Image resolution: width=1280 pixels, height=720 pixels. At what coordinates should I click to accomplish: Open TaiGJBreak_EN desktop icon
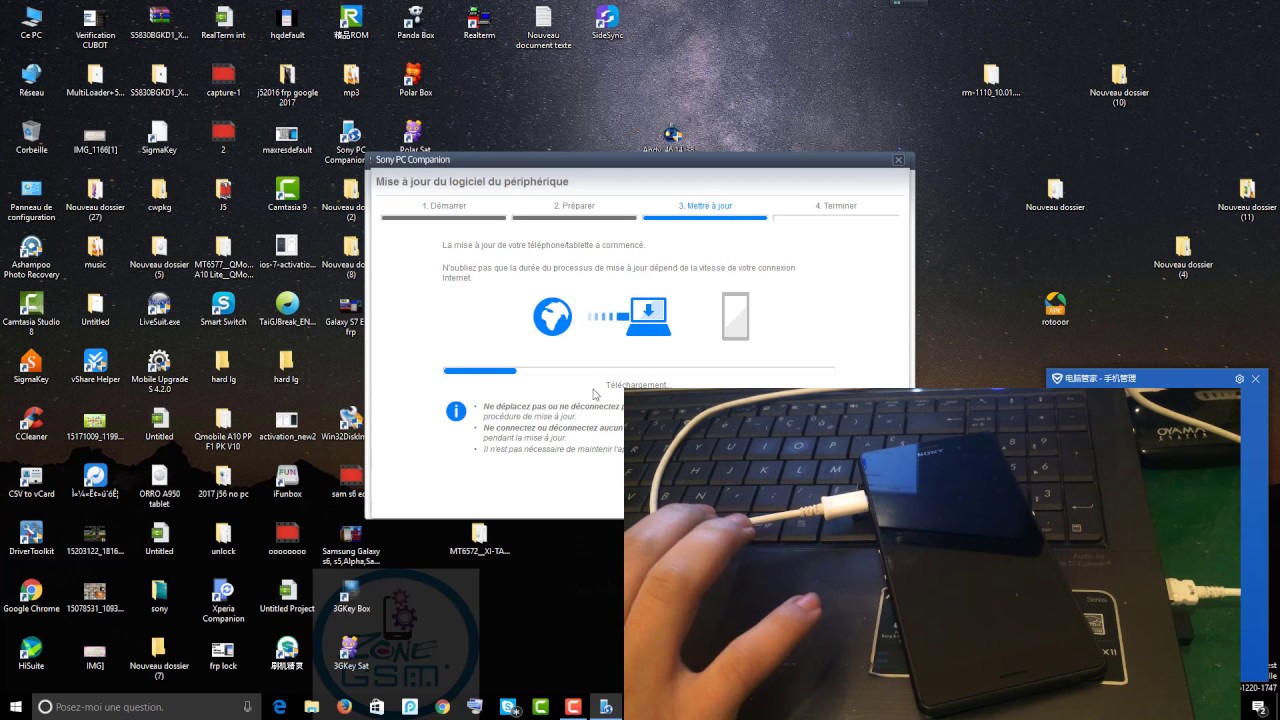pos(287,309)
